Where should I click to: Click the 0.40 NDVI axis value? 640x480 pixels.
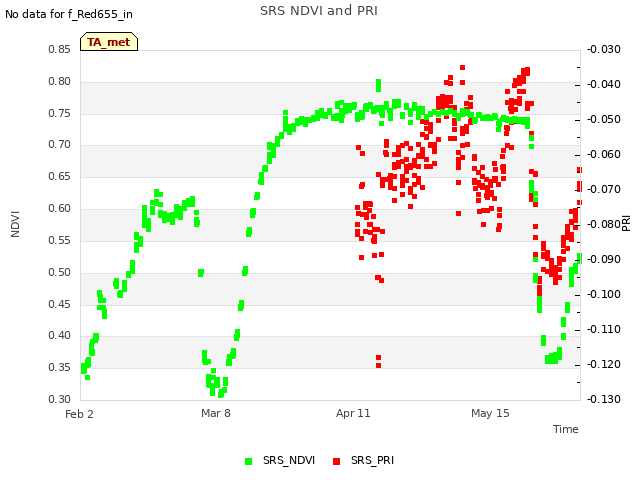coord(60,336)
